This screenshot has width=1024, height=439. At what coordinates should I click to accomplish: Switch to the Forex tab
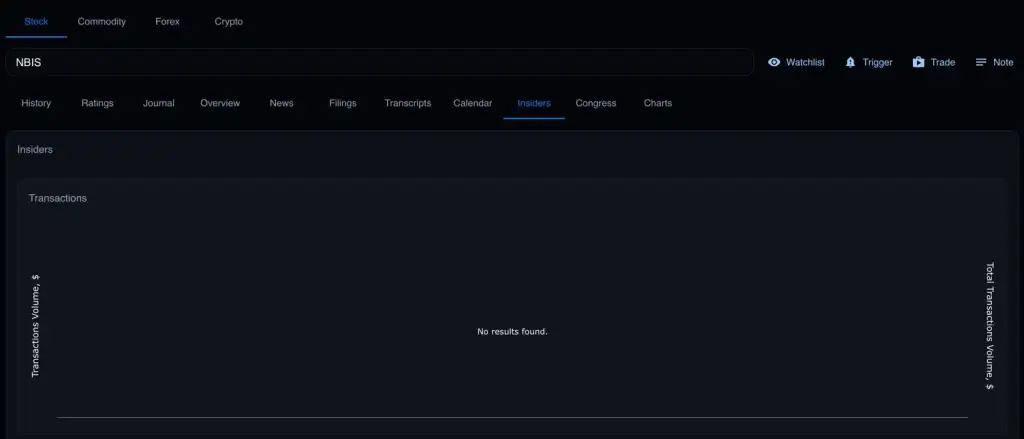click(x=168, y=21)
